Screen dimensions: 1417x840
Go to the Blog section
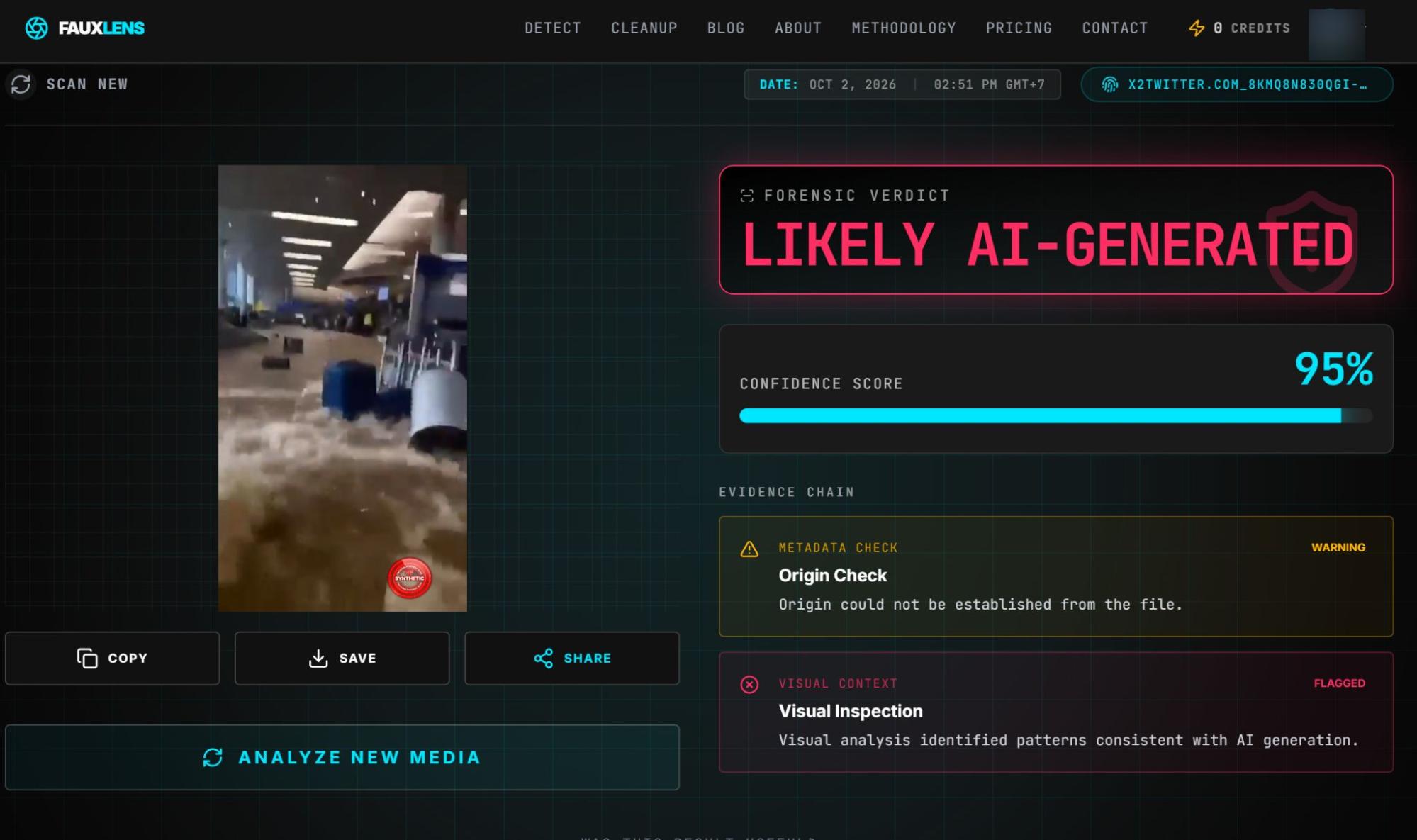pyautogui.click(x=726, y=28)
